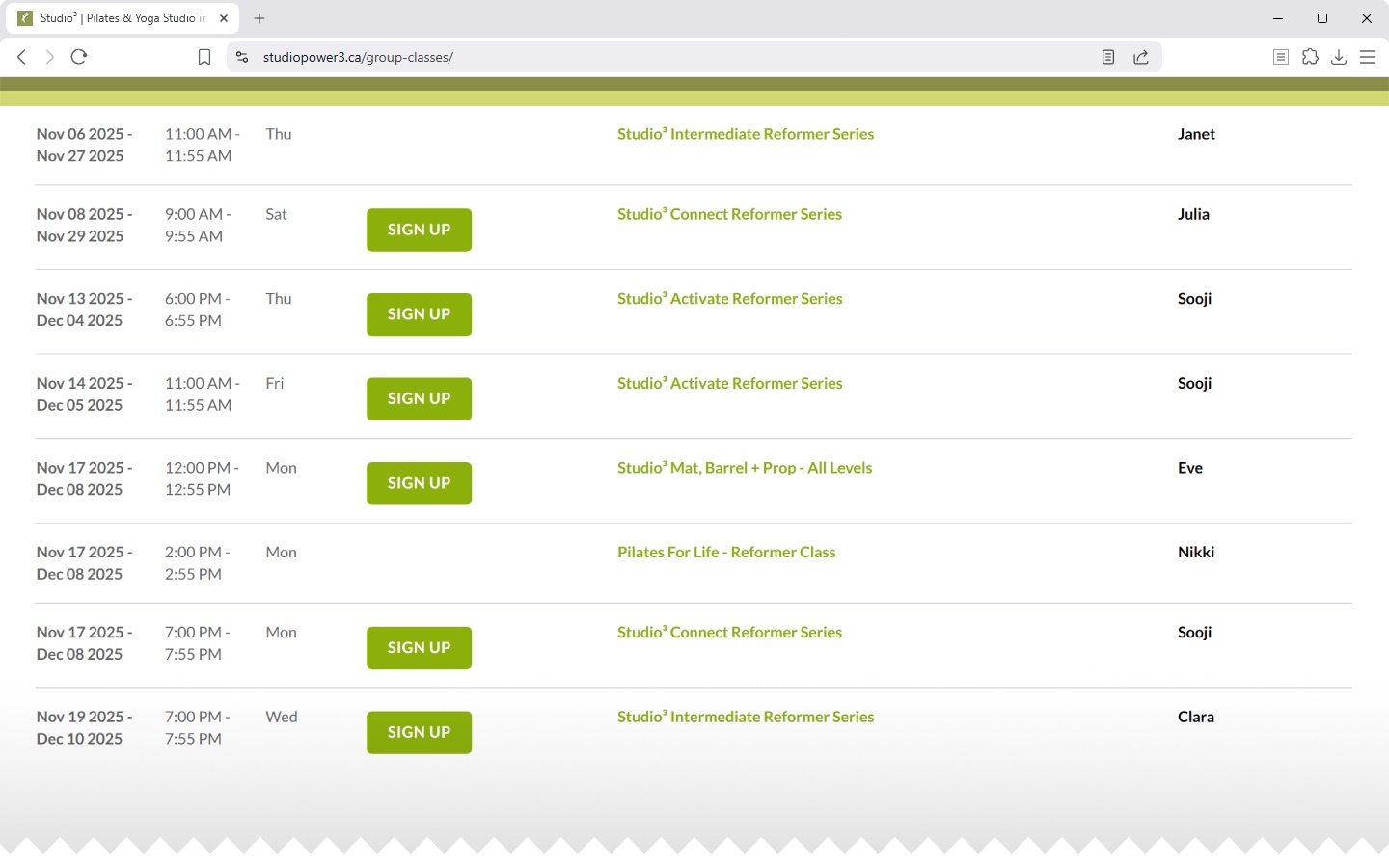Switch to the Studio³ Pilates tab
Viewport: 1389px width, 868px height.
pos(116,17)
